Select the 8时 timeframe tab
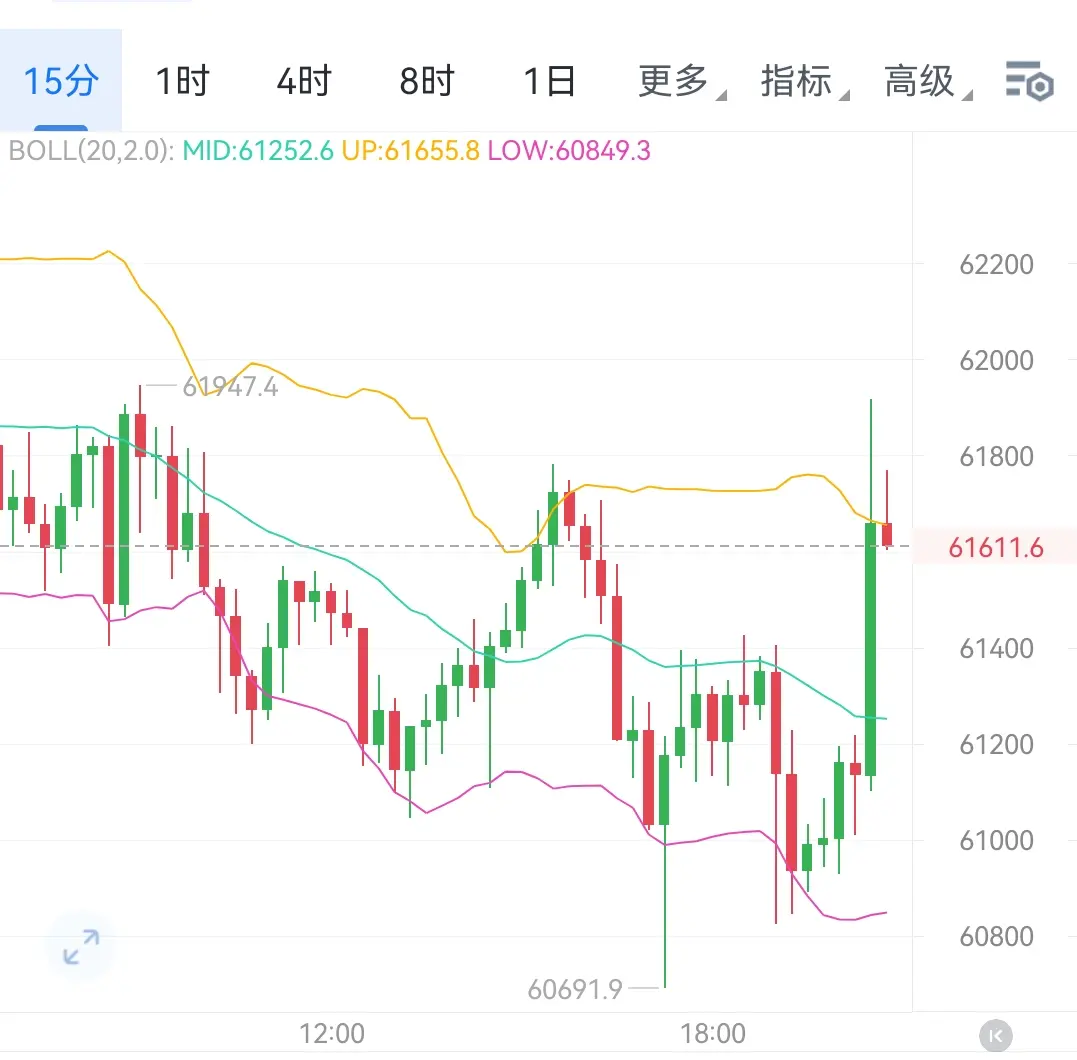 point(427,81)
